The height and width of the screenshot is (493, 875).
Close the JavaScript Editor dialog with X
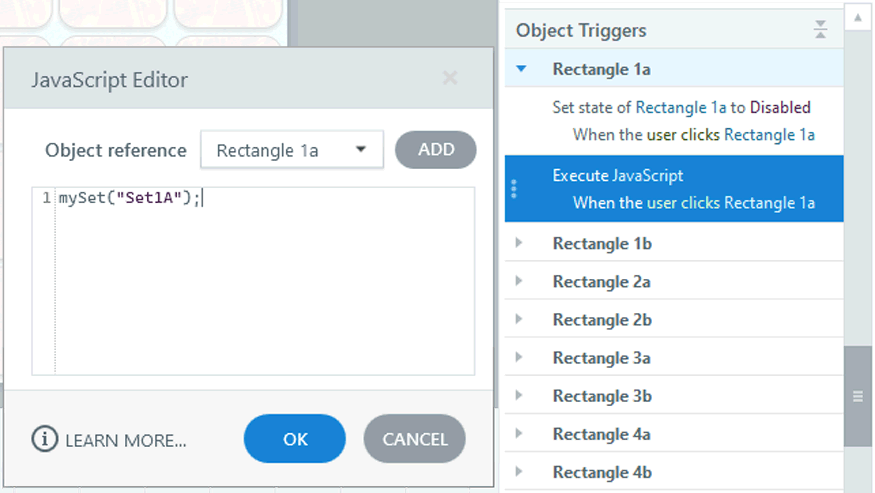(x=450, y=78)
